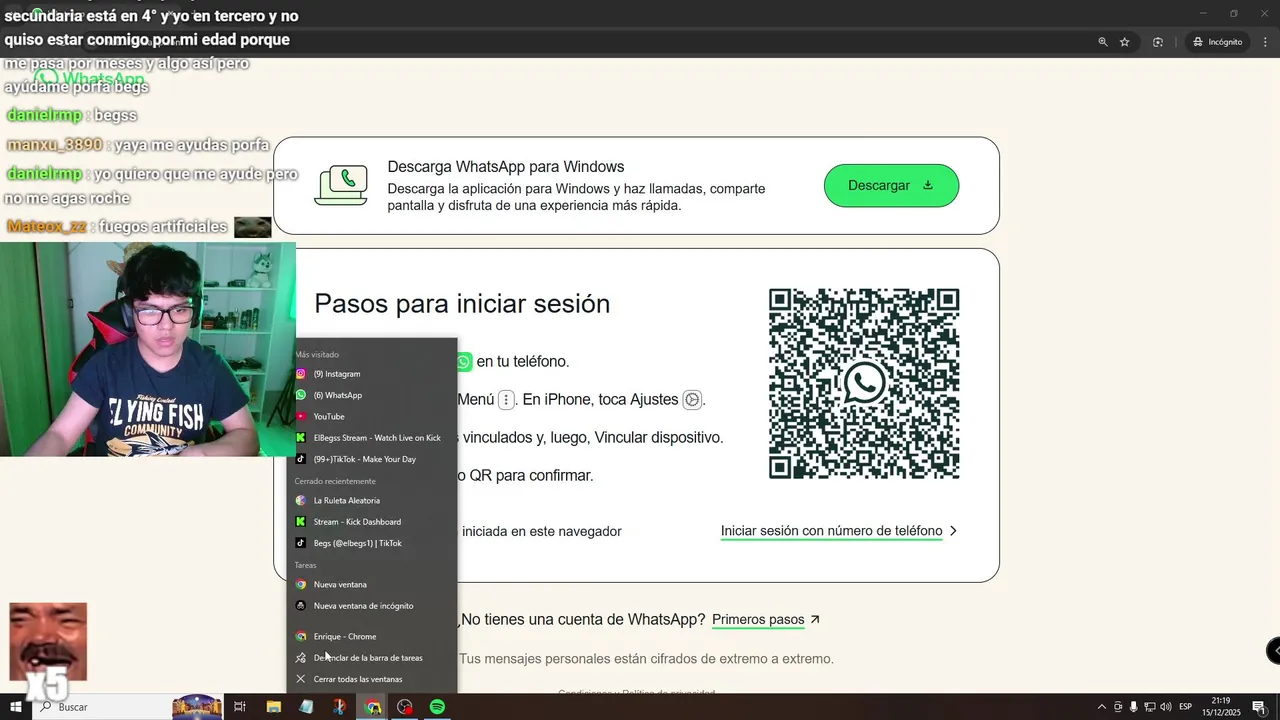Open Chrome's three-dot menu
Viewport: 1280px width, 720px height.
(x=1265, y=42)
